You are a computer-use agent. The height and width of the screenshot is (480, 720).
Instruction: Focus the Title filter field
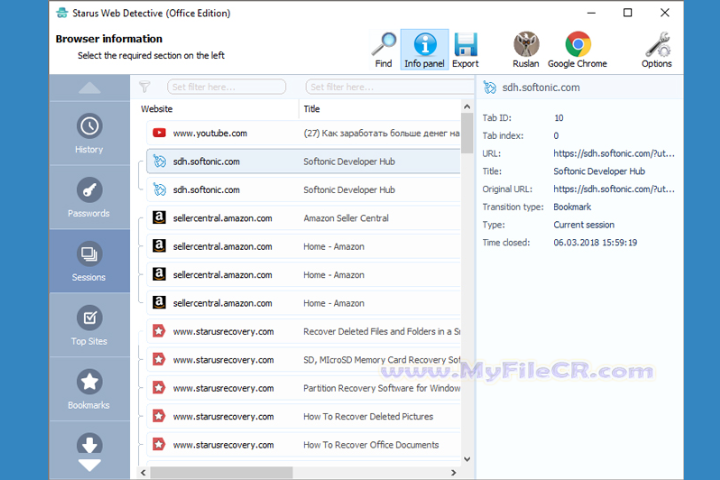pyautogui.click(x=389, y=87)
